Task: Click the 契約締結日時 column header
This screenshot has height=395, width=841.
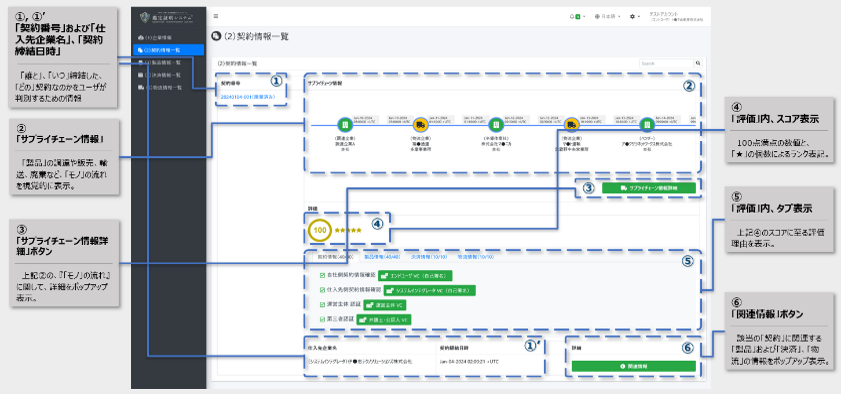Action: click(453, 348)
